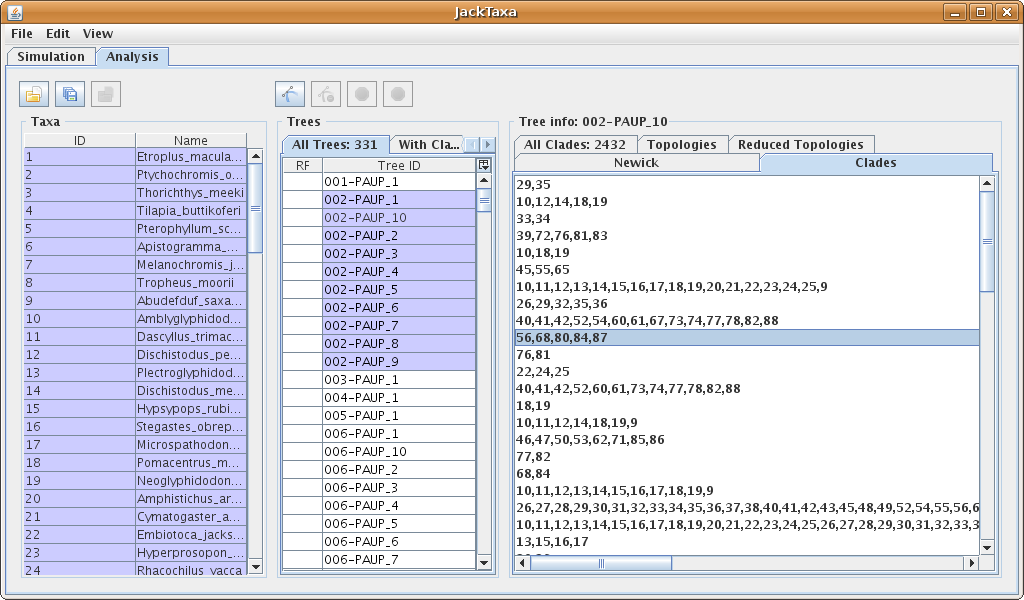
Task: Click the greyed-out folder copy icon
Action: coord(106,95)
